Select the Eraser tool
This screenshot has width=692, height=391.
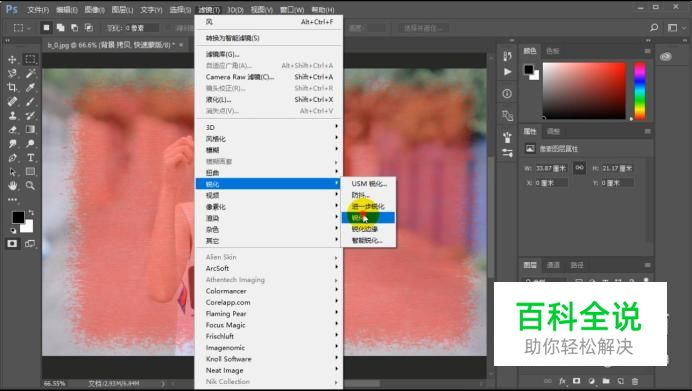12,130
